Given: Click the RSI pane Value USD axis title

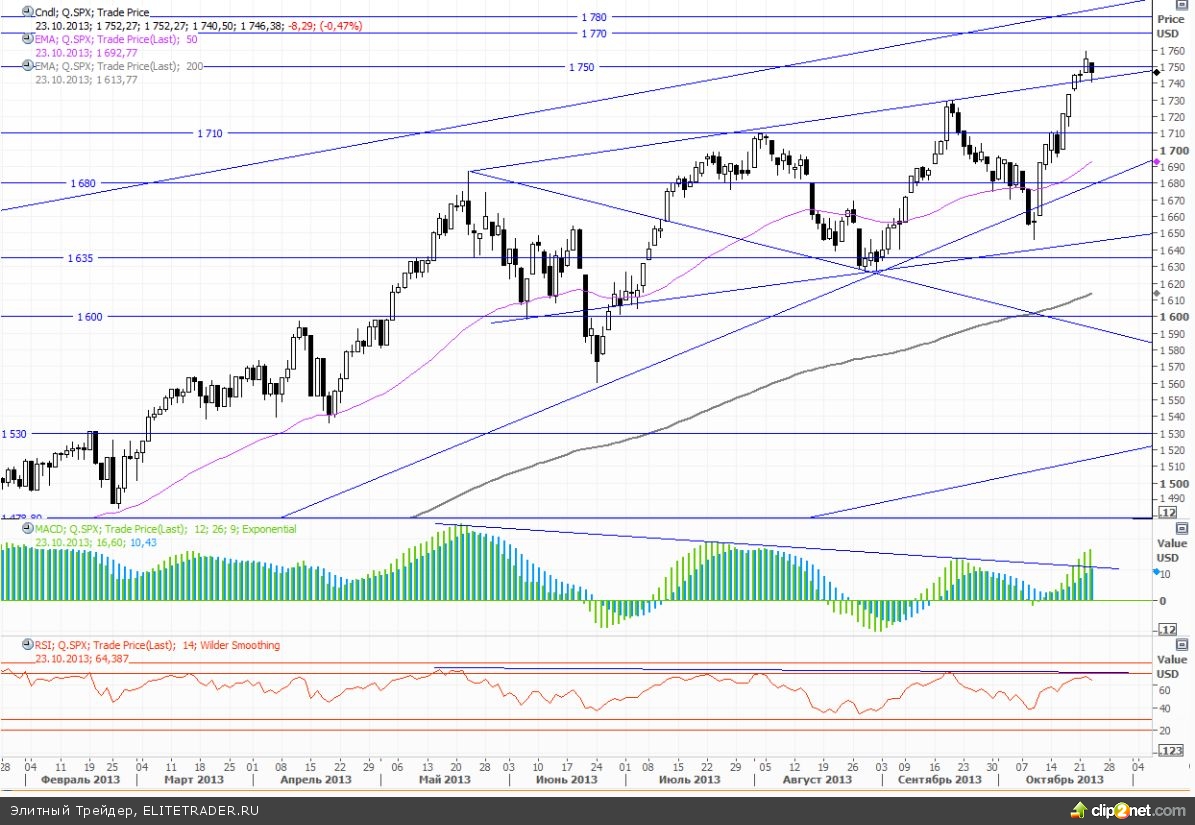Looking at the screenshot, I should click(x=1171, y=667).
